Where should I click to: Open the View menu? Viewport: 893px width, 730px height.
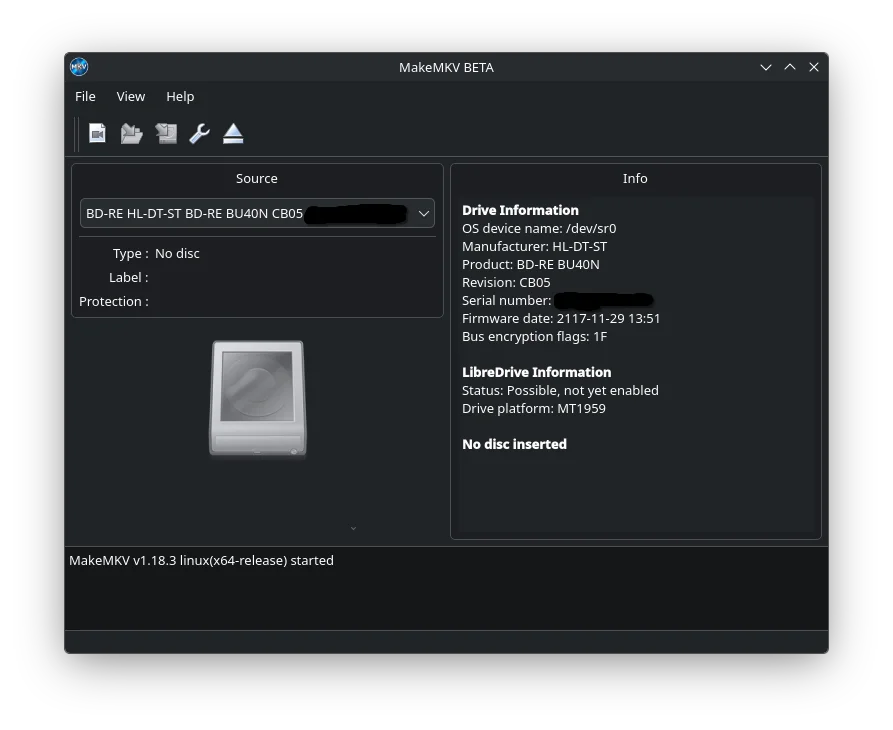(x=131, y=97)
